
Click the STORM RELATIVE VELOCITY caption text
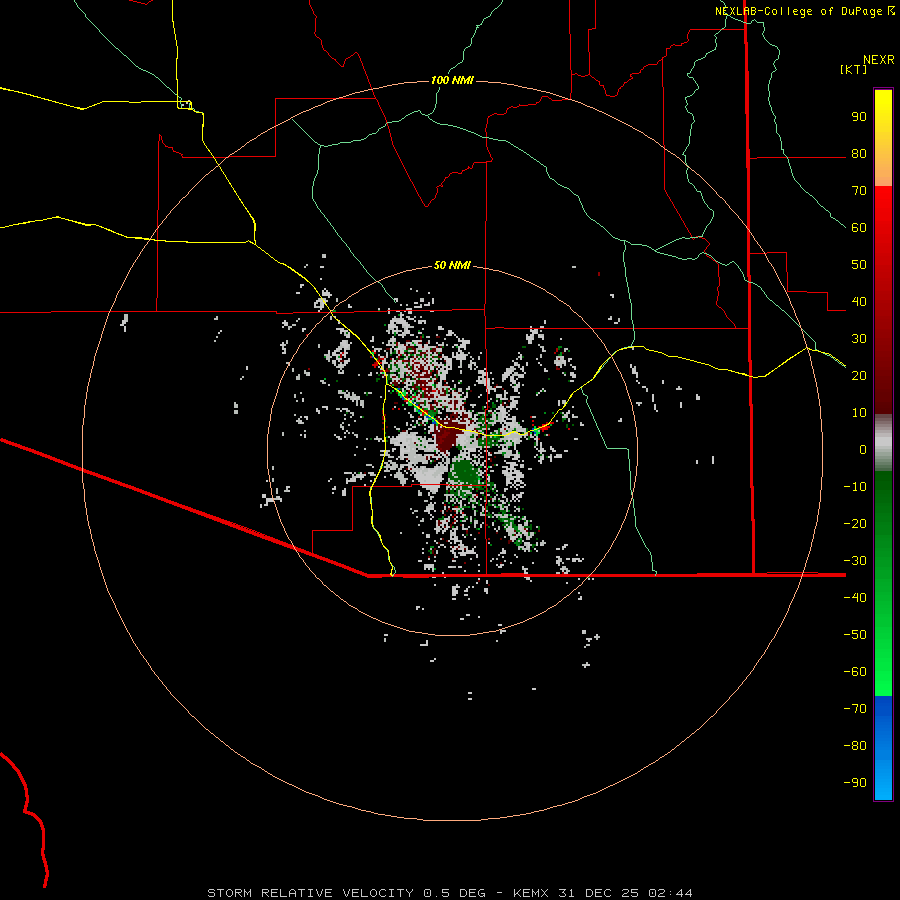click(311, 893)
